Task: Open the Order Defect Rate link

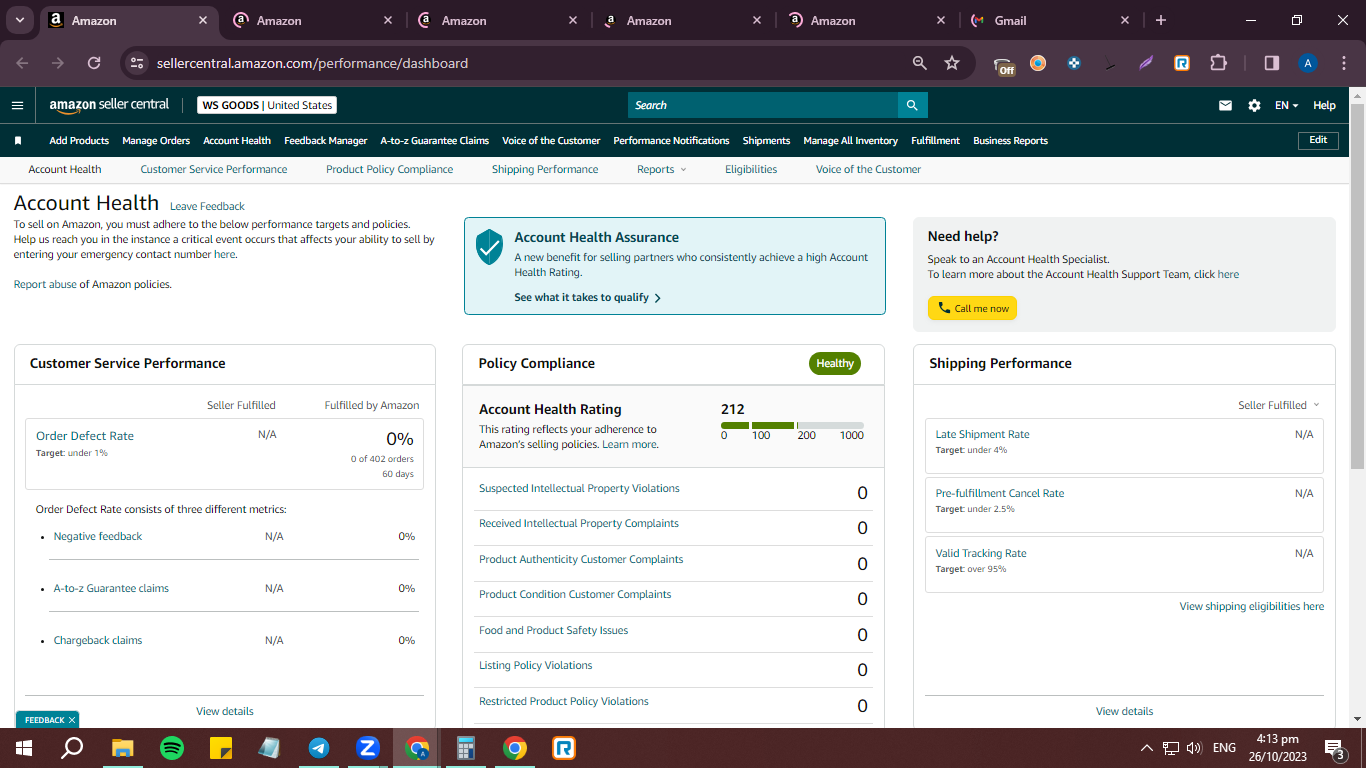Action: [x=85, y=436]
